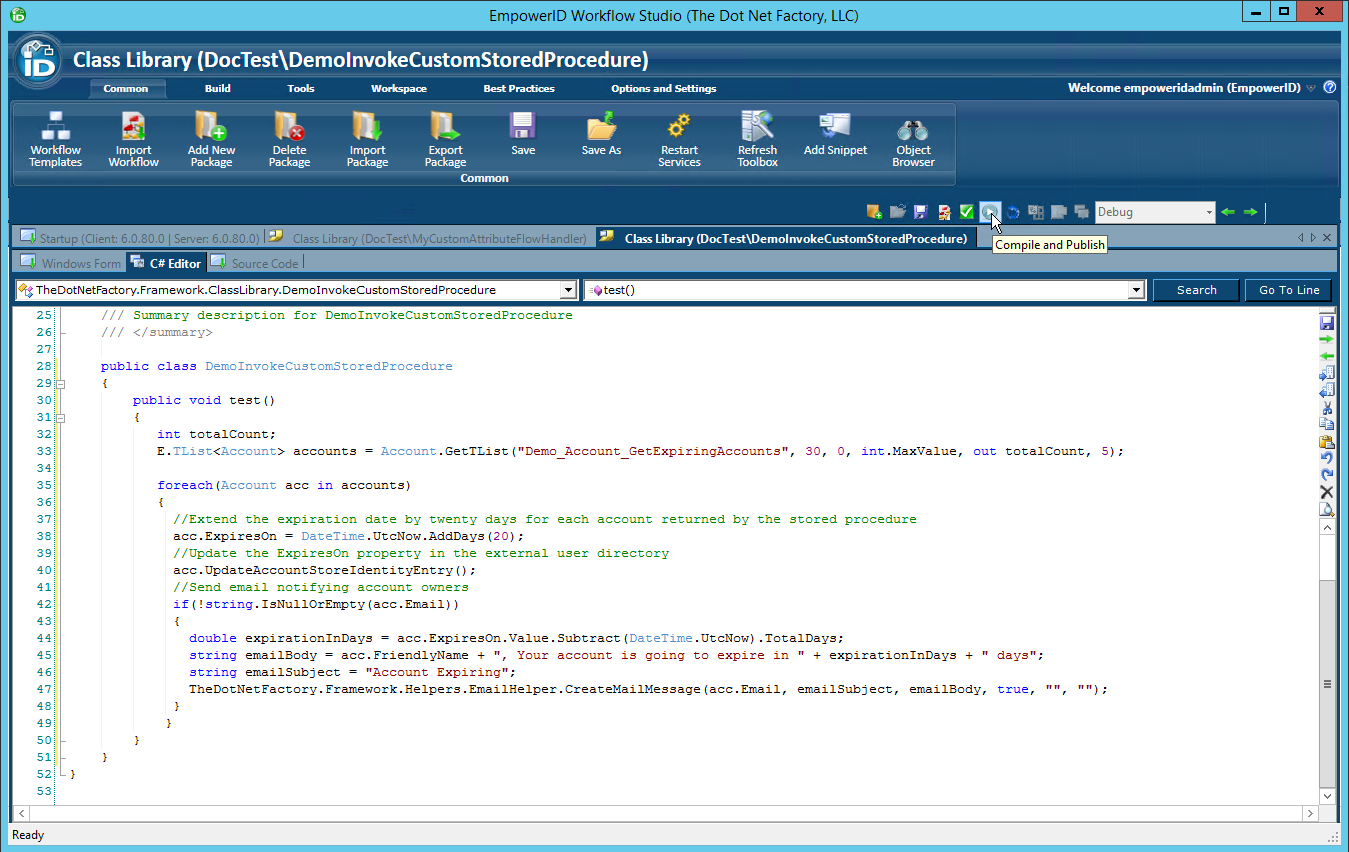Click the green validate checkmark toolbar icon
1349x852 pixels.
click(966, 211)
